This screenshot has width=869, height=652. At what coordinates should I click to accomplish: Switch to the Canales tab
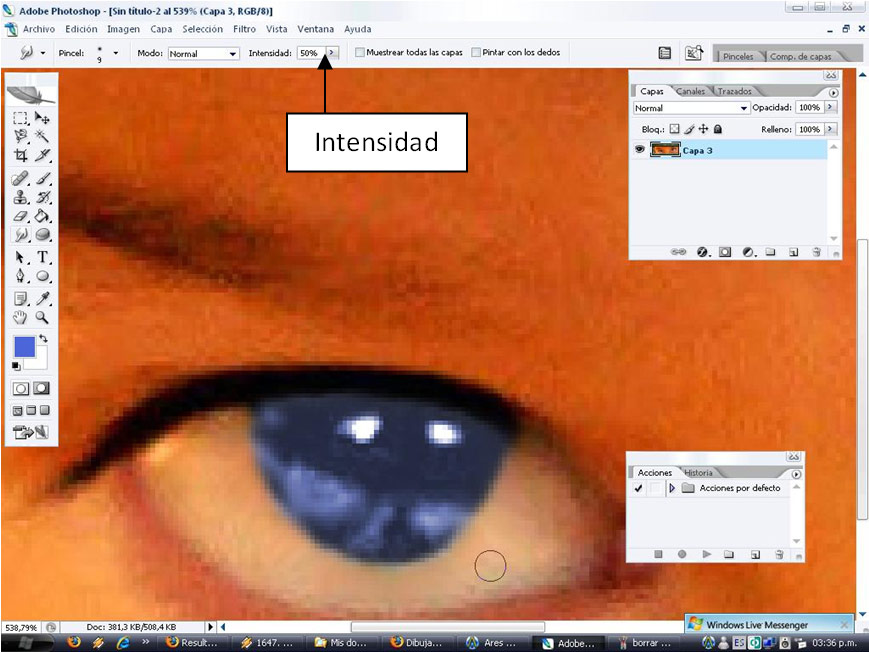pos(688,91)
